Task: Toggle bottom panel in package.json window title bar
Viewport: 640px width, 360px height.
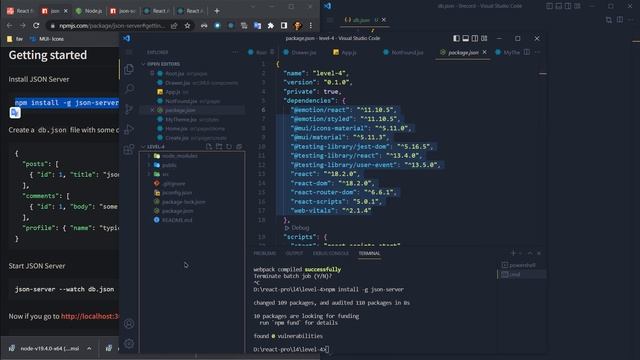Action: pyautogui.click(x=465, y=38)
